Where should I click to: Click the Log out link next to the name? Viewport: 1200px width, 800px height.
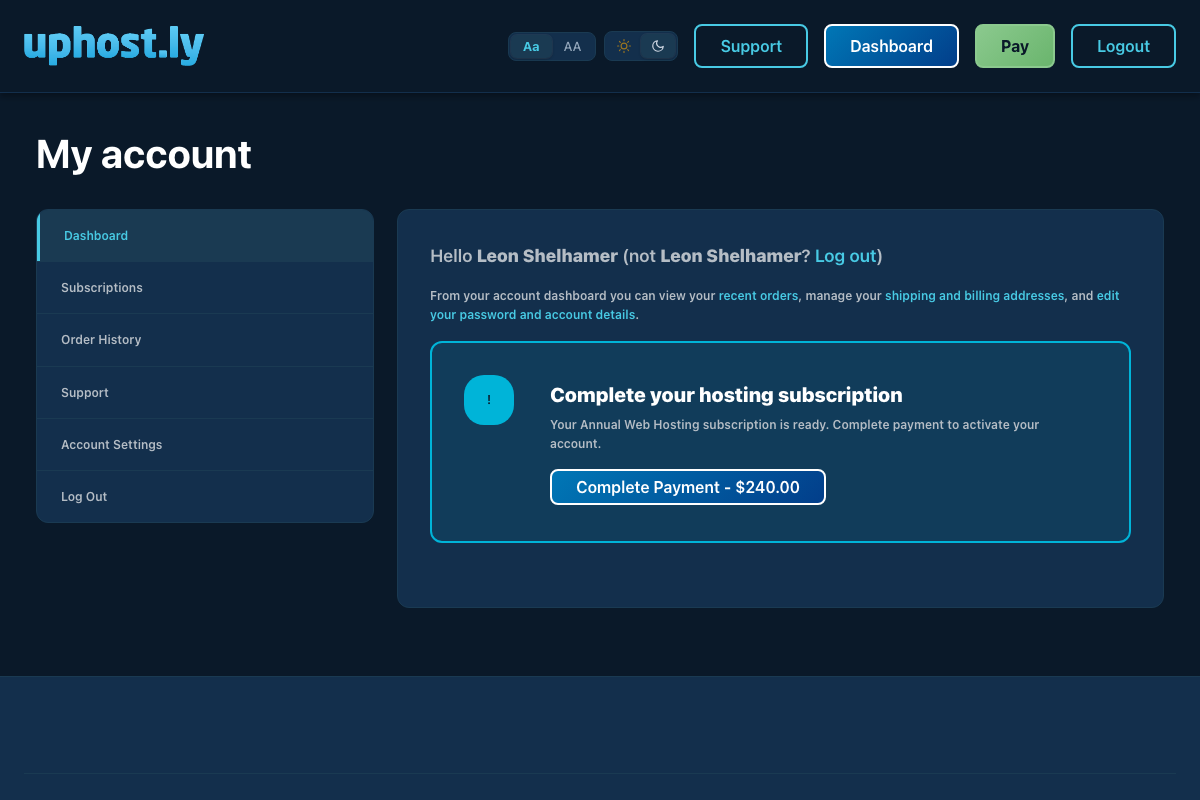[845, 256]
